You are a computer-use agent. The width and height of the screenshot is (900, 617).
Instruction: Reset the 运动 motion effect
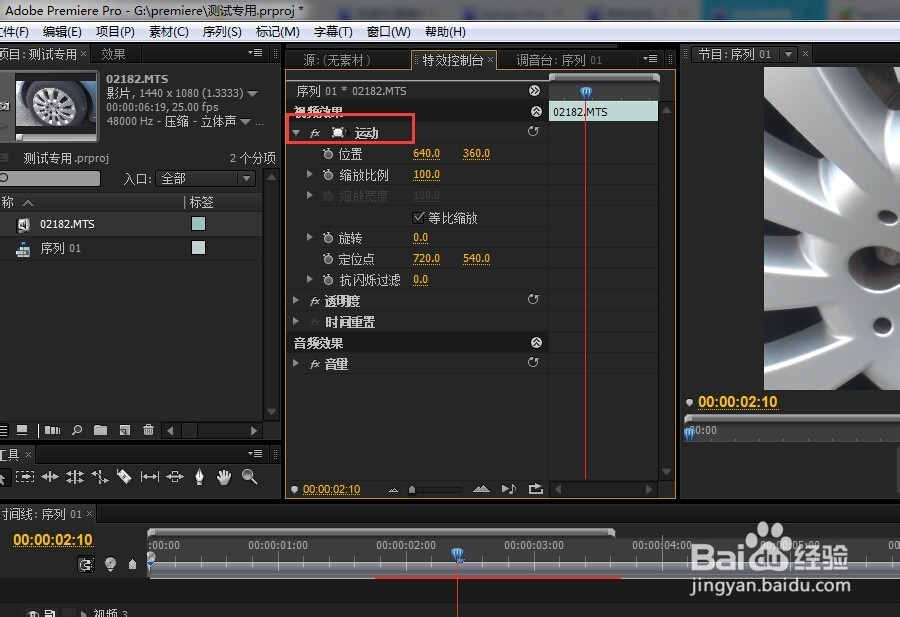tap(533, 131)
